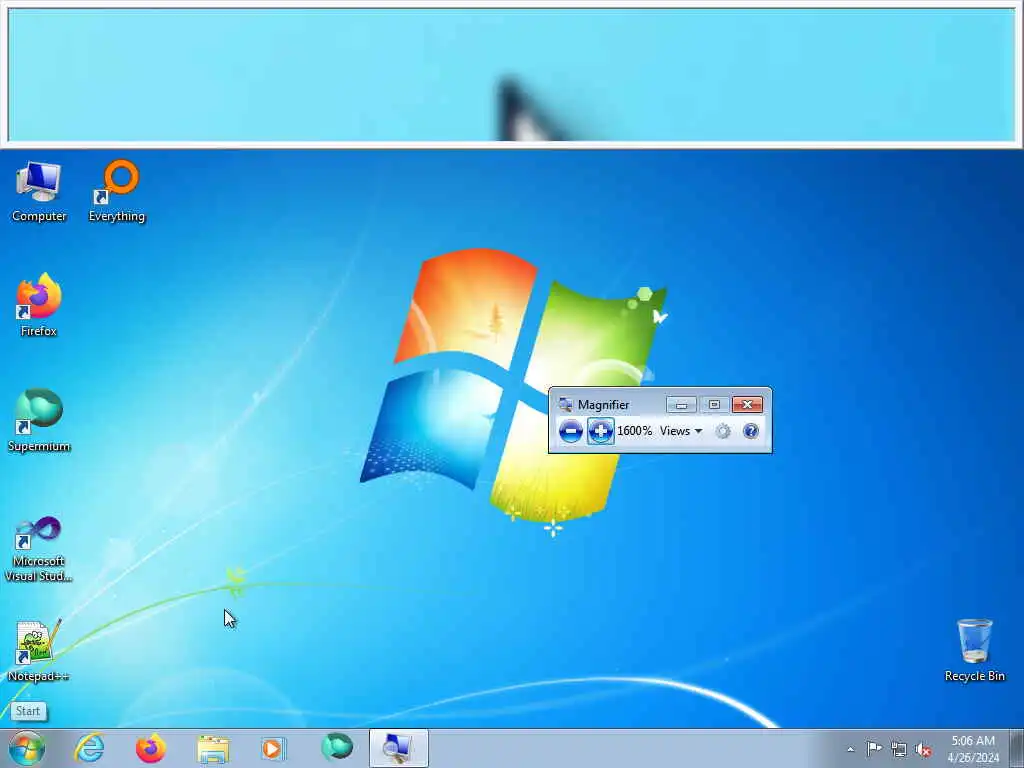The height and width of the screenshot is (768, 1024).
Task: Select the Notepad++ desktop shortcut
Action: tap(38, 651)
